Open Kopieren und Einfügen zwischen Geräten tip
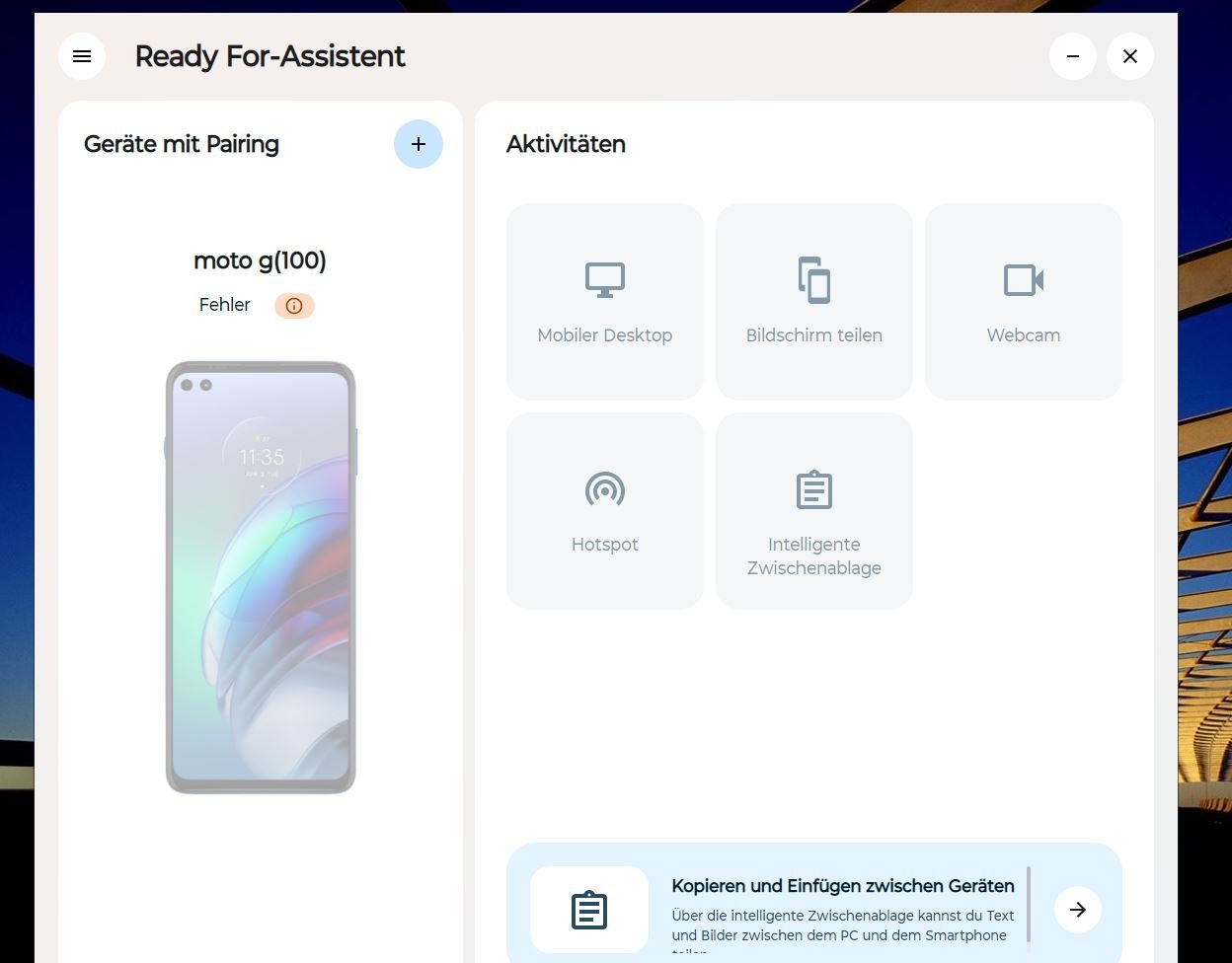The width and height of the screenshot is (1232, 963). tap(843, 886)
